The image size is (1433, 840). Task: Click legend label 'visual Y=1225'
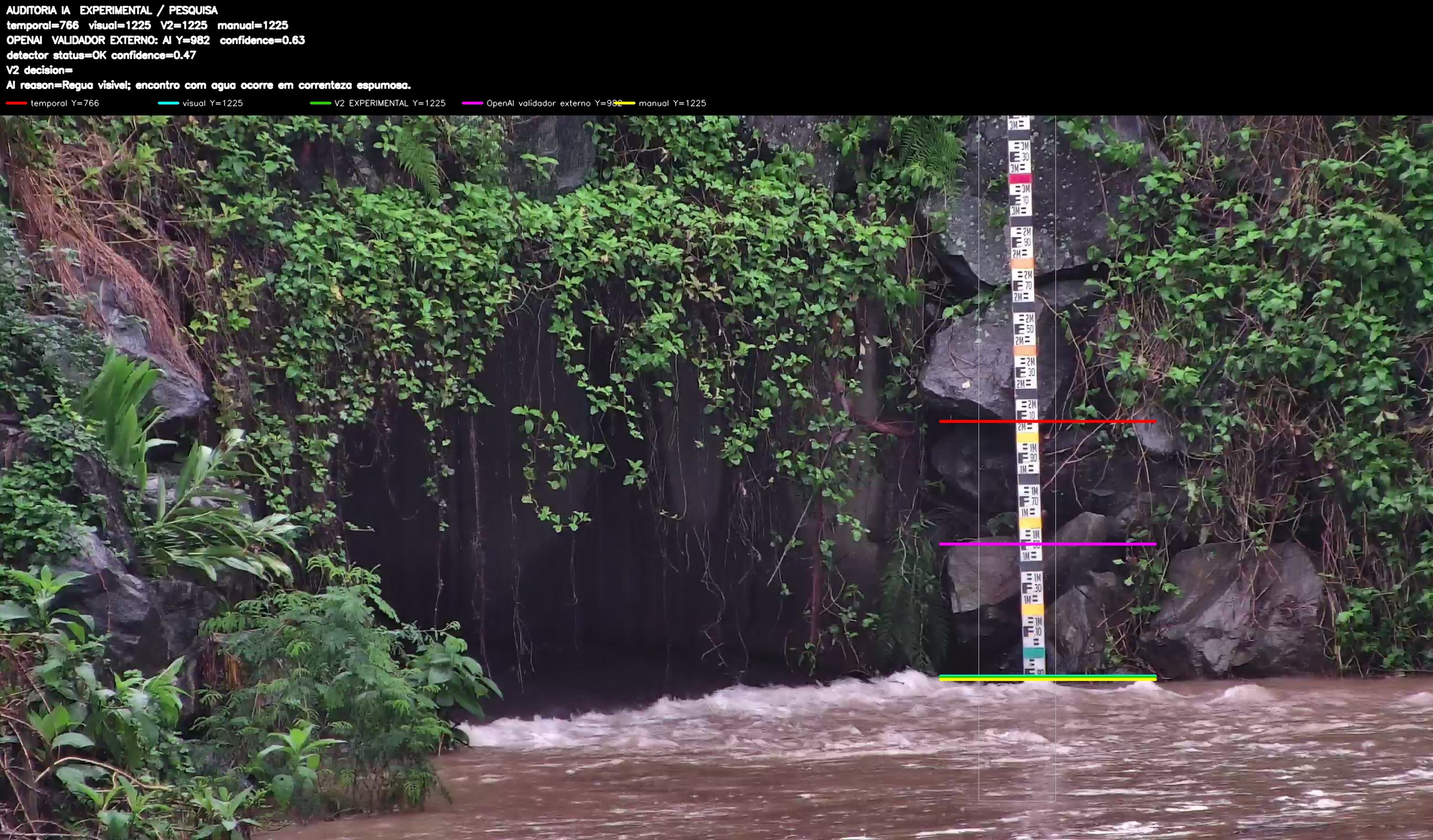[x=213, y=103]
